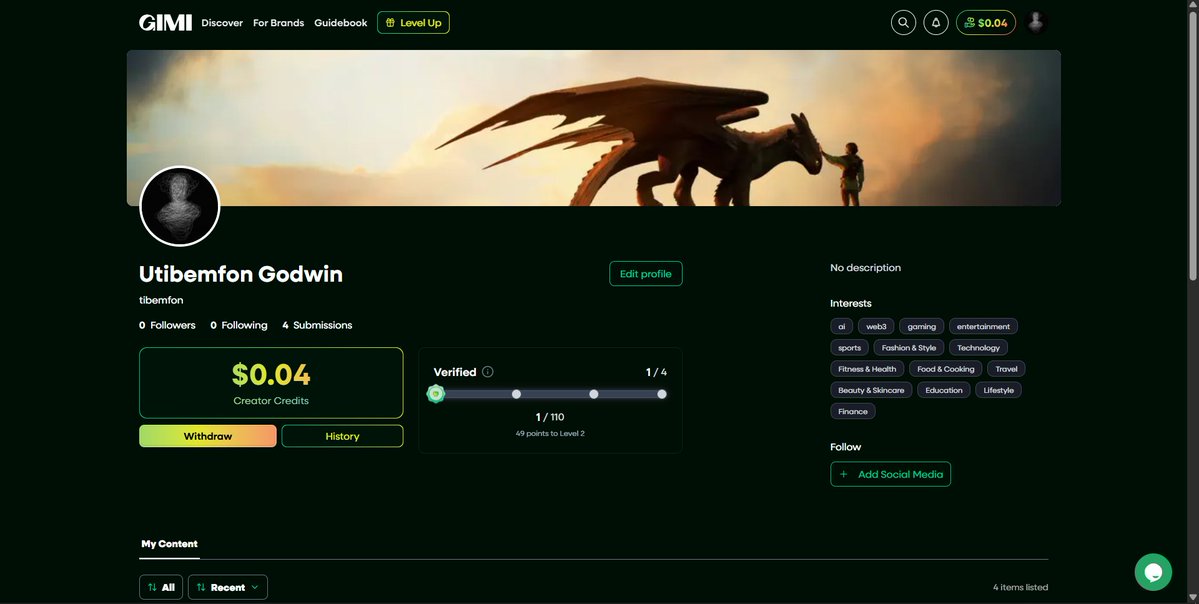Click Add Social Media
This screenshot has height=604, width=1199.
890,474
